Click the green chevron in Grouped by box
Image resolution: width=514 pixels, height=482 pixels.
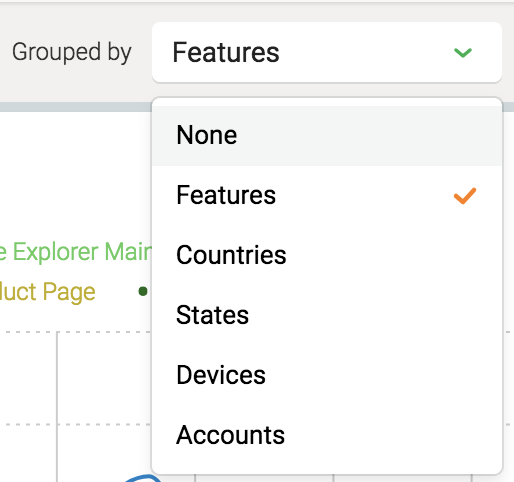(463, 53)
